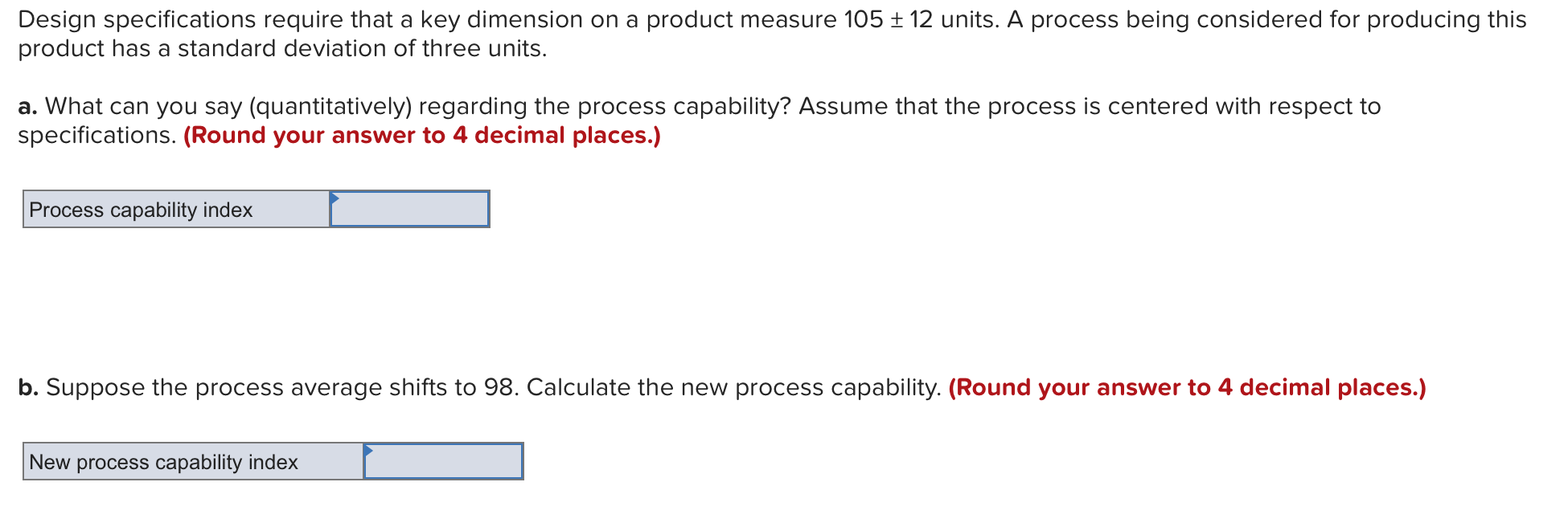Click the blue flag on Process capability index field

tap(335, 198)
